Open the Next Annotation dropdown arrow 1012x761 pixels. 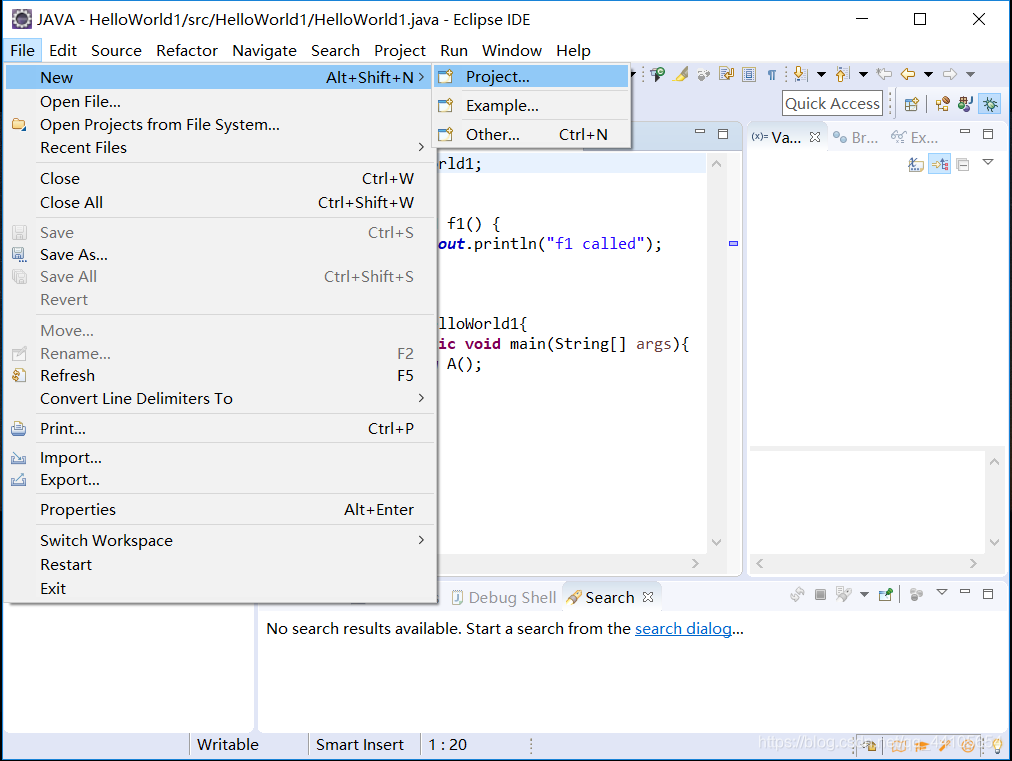click(821, 75)
